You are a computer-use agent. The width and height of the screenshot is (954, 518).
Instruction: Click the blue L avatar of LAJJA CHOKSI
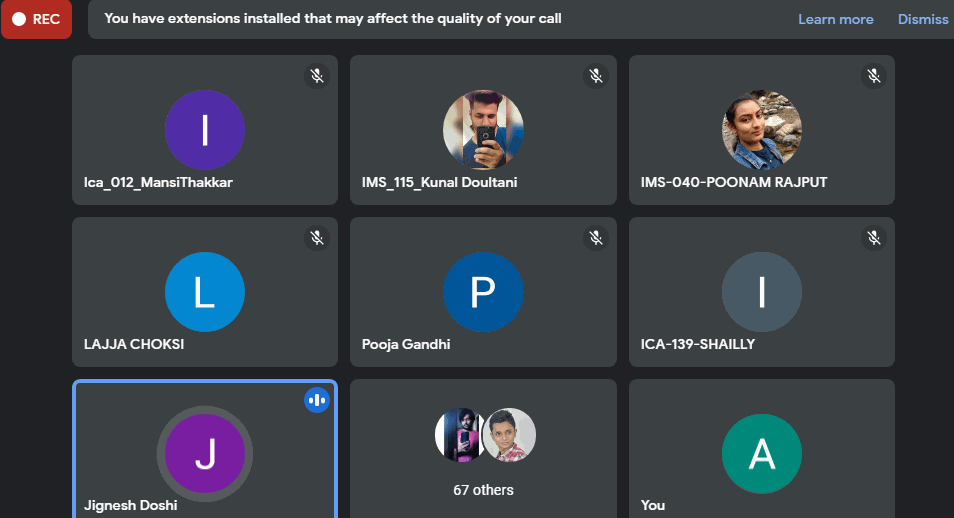[x=205, y=292]
